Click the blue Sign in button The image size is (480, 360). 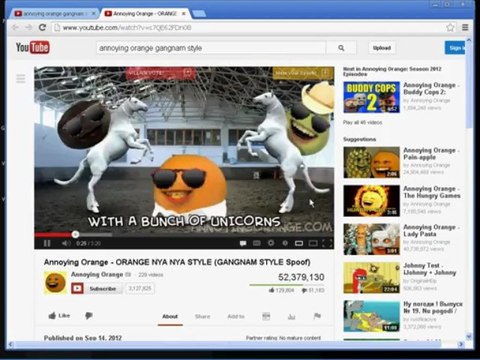(x=455, y=48)
